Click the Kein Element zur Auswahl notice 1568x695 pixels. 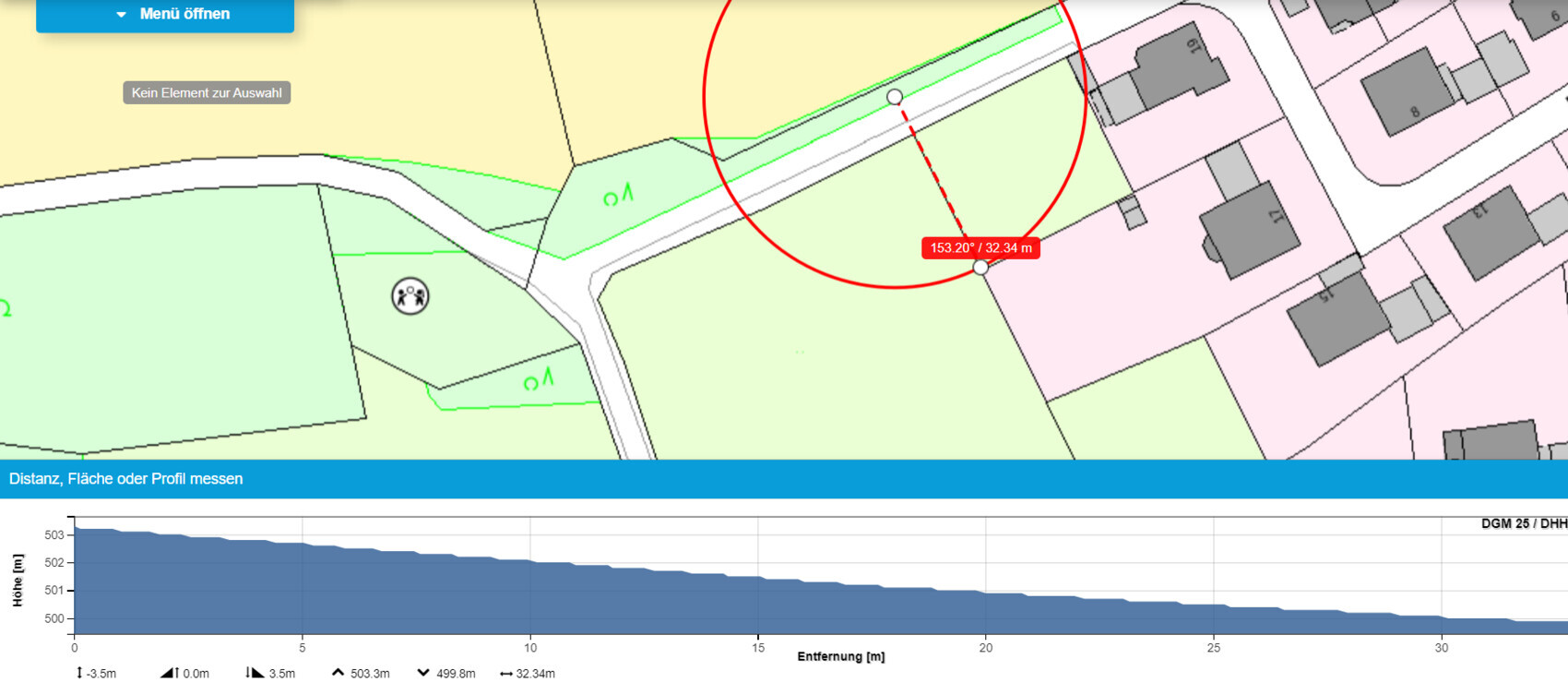coord(207,92)
